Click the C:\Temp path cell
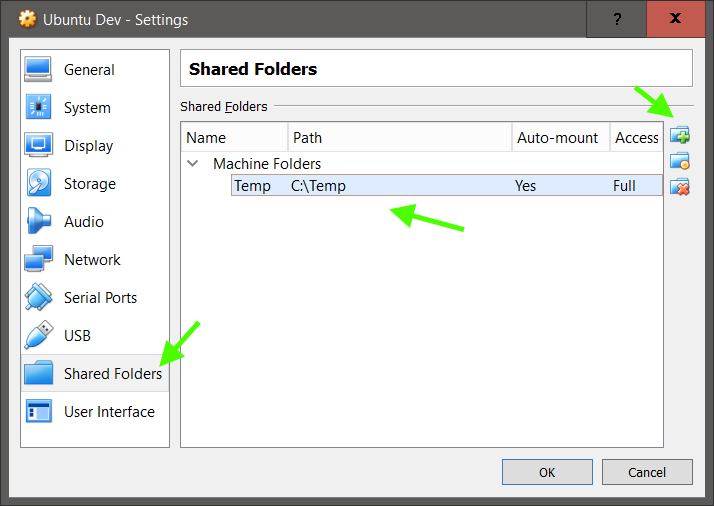 click(318, 186)
